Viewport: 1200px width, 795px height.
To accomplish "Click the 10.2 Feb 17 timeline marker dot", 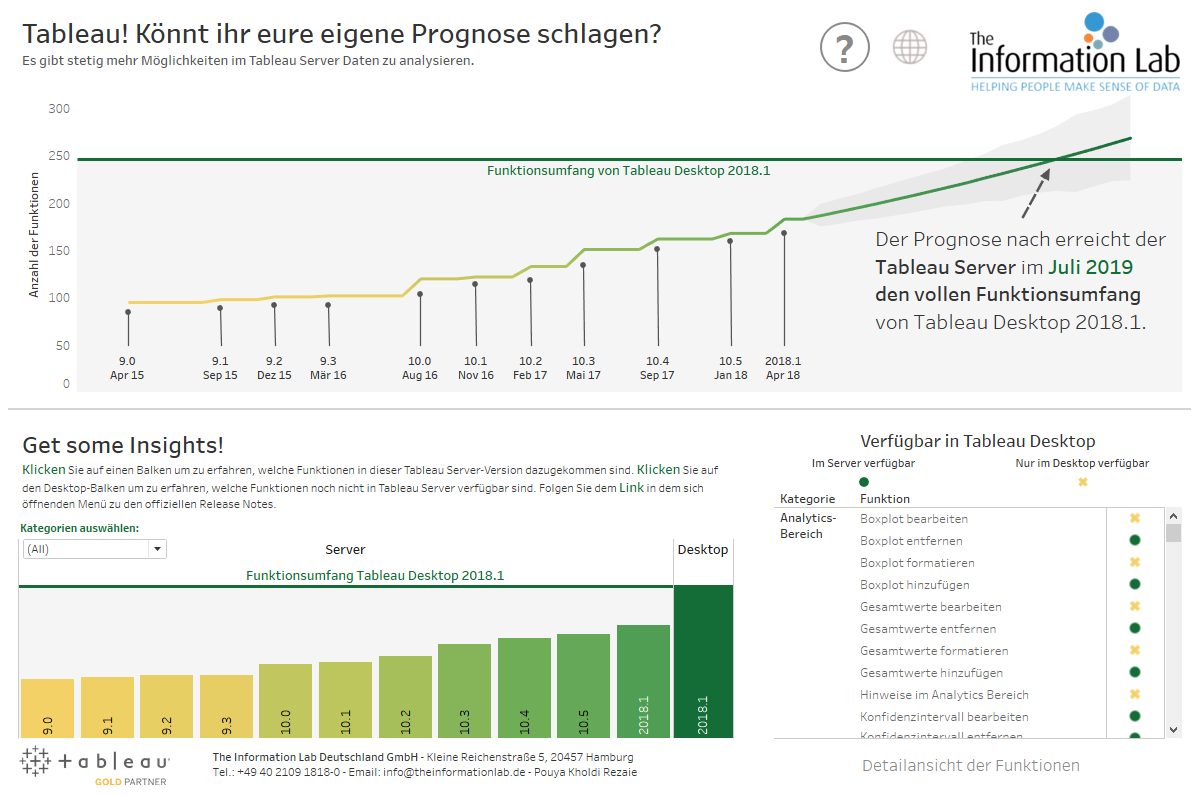I will (x=530, y=280).
